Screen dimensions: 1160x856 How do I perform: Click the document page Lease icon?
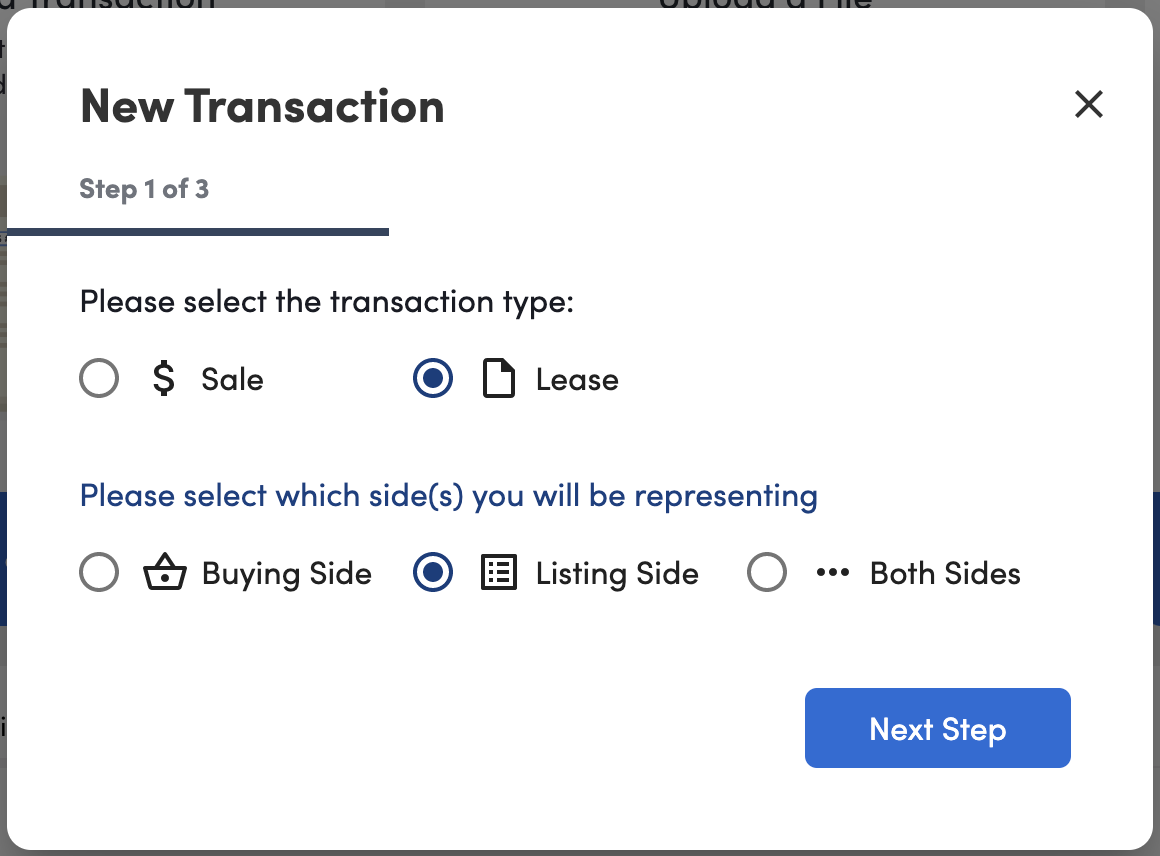click(x=499, y=378)
